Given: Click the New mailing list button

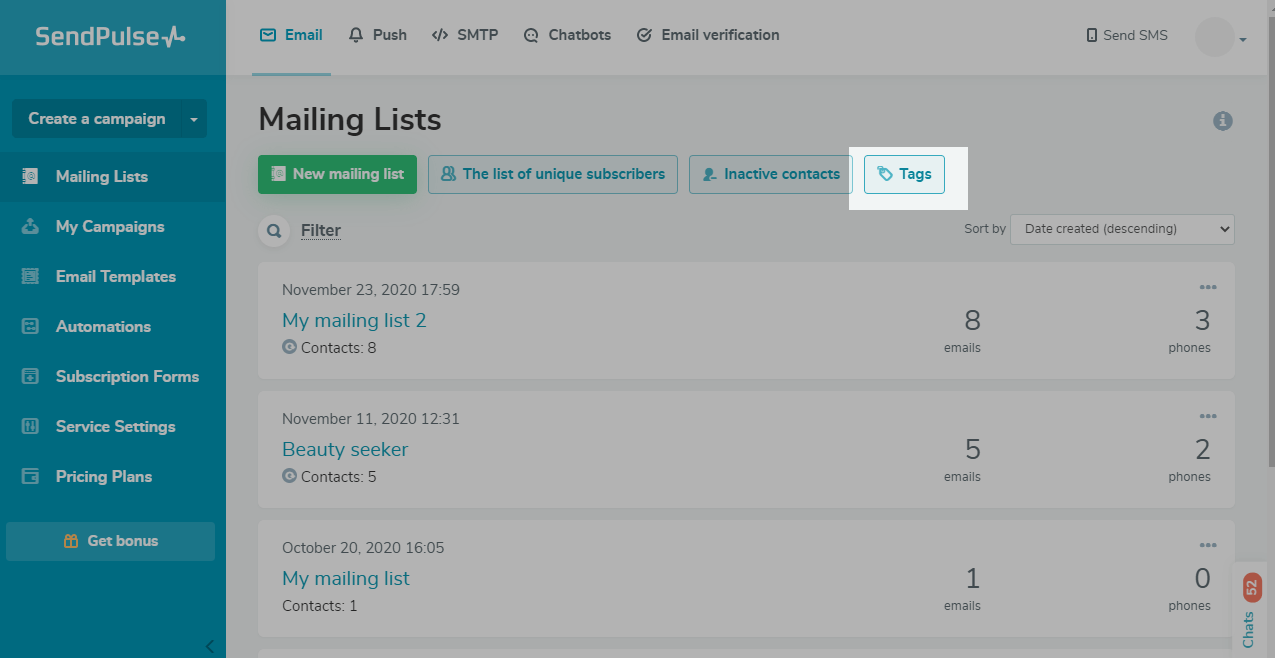Looking at the screenshot, I should [x=337, y=174].
